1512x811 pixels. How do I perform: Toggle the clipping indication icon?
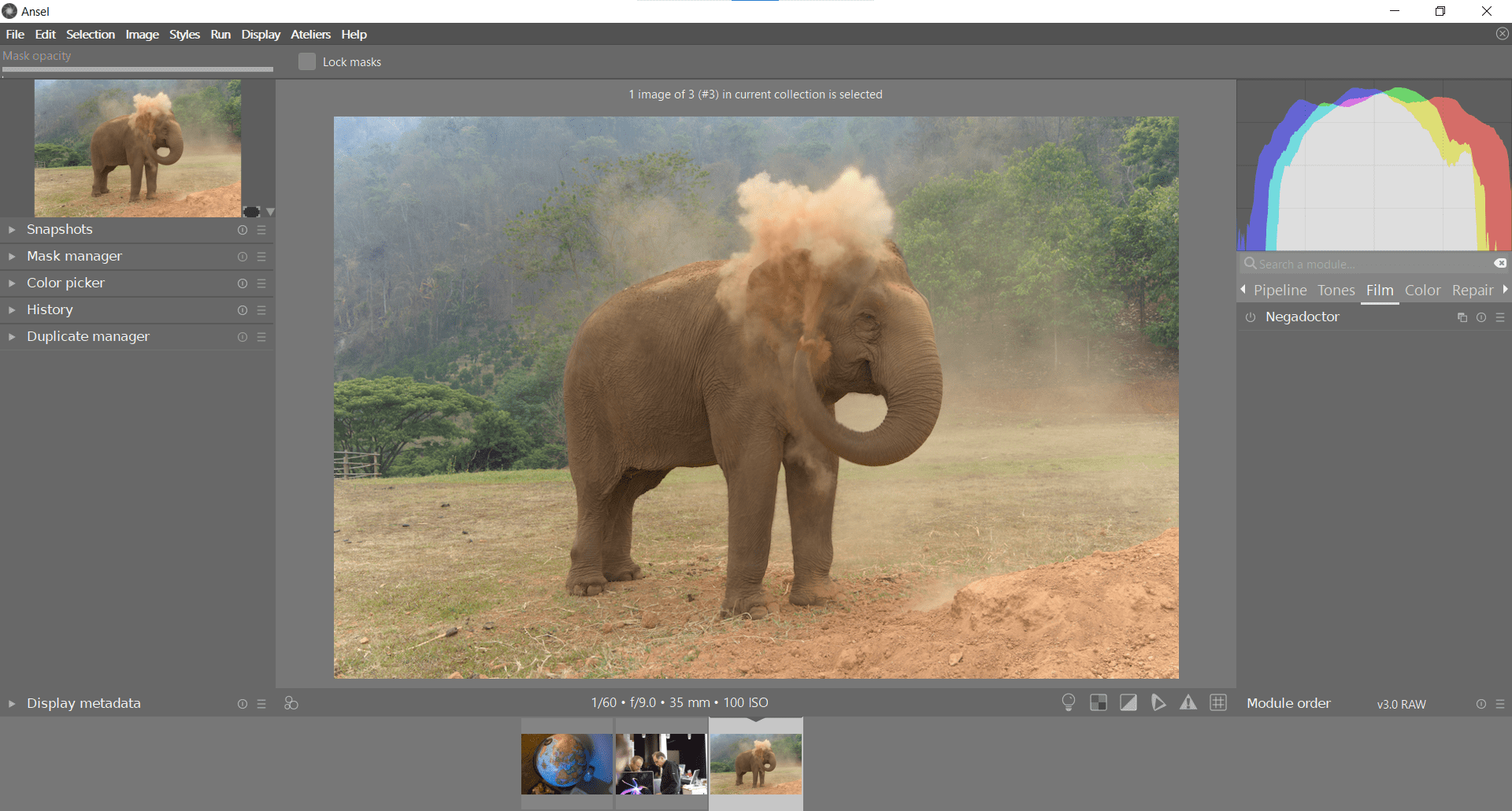1128,702
